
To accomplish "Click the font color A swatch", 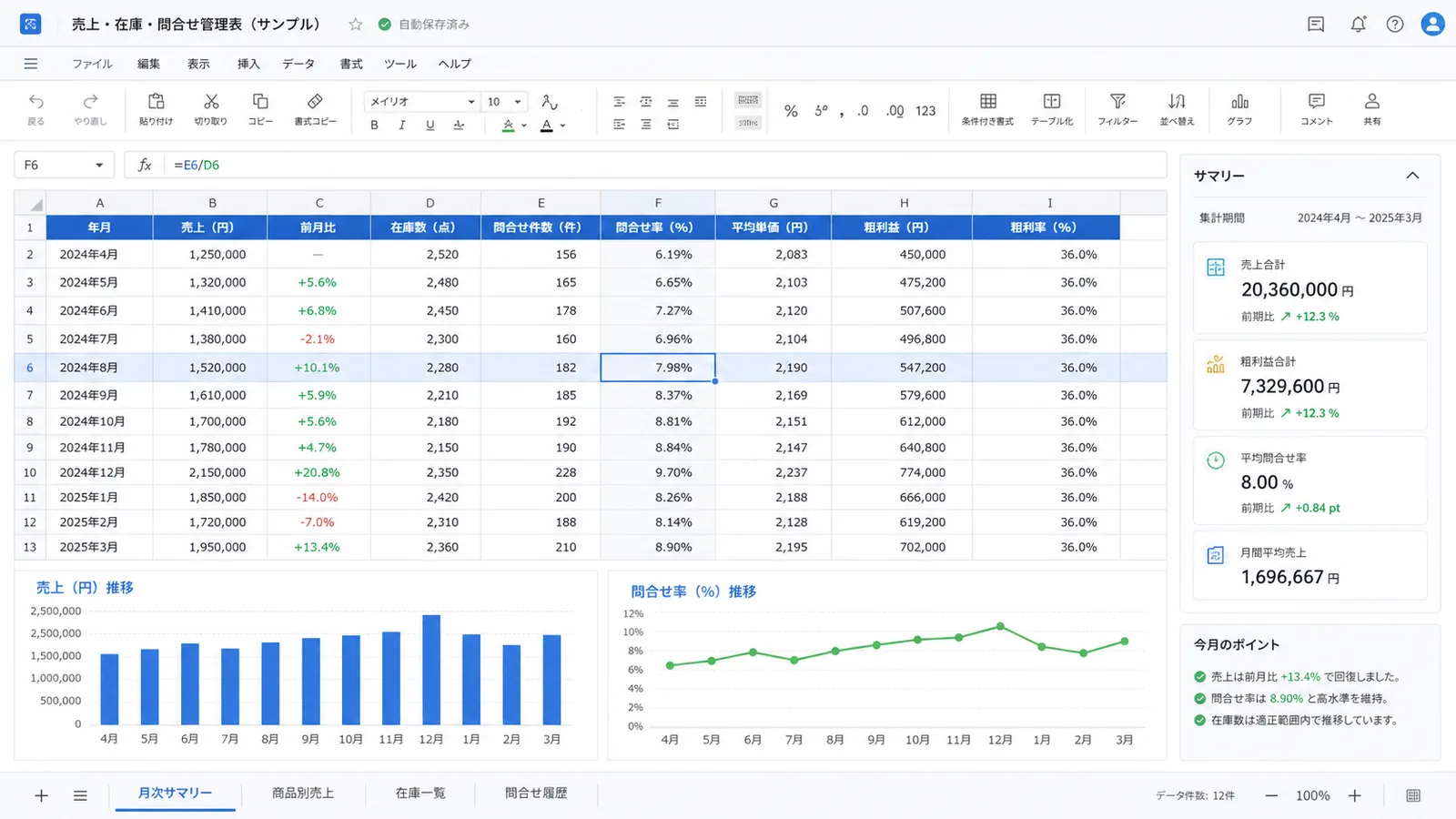I will coord(547,126).
